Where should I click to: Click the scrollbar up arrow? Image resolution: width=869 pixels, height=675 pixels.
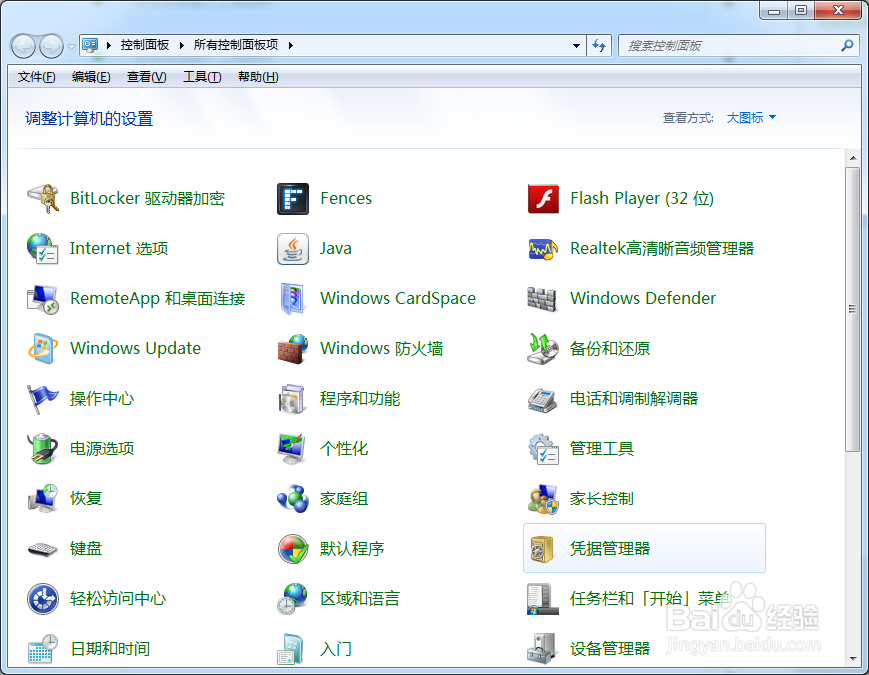point(852,158)
